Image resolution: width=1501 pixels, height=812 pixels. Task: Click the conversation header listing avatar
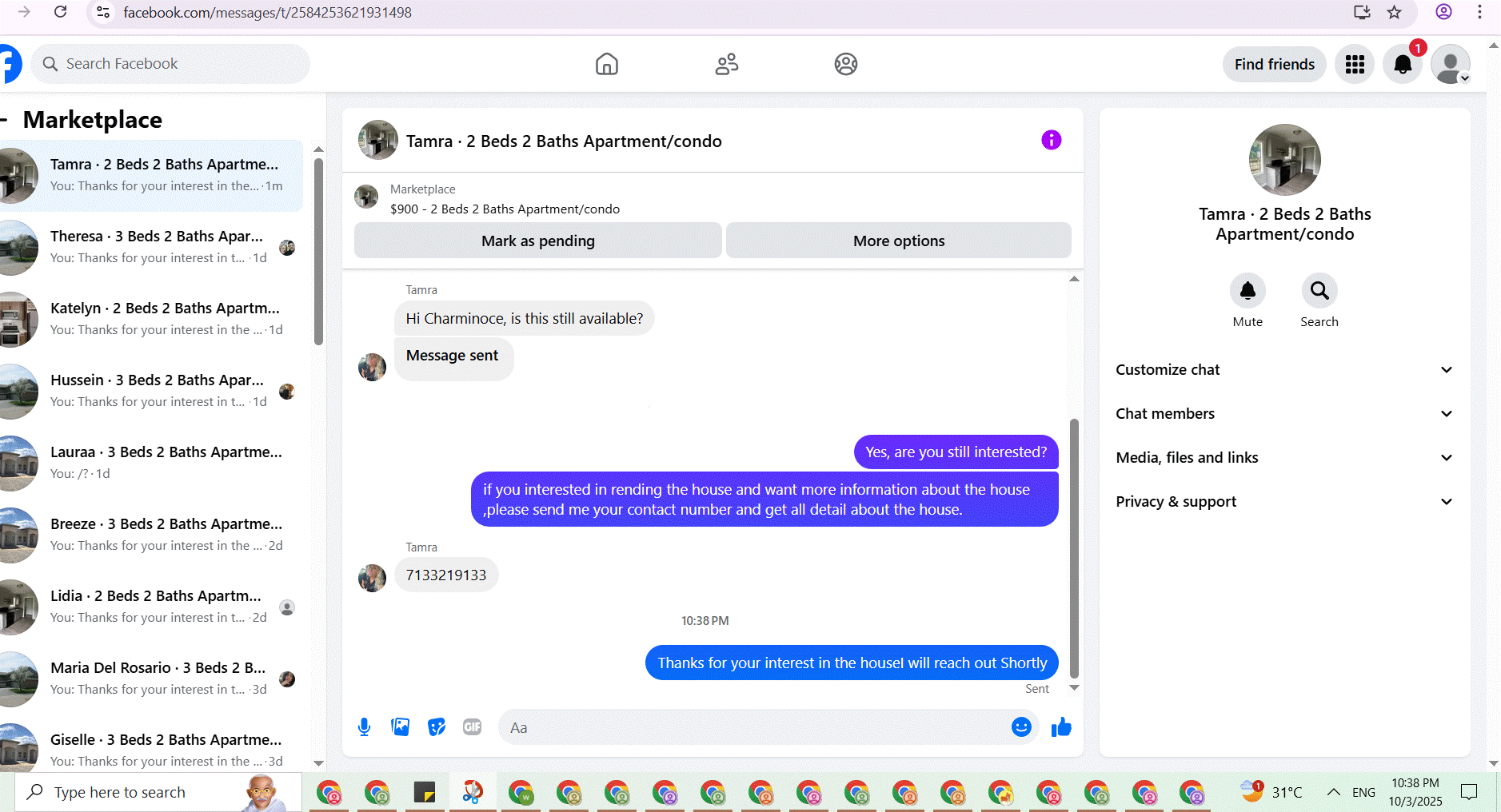[377, 140]
